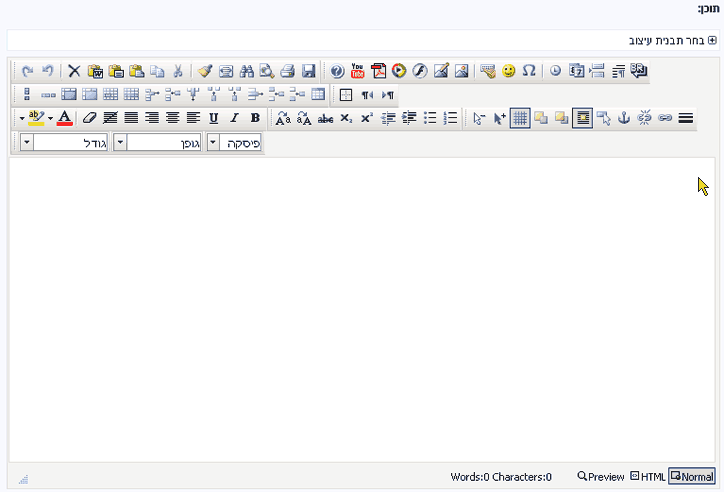This screenshot has width=724, height=492.
Task: Click the smiley emoticon icon
Action: pos(509,71)
